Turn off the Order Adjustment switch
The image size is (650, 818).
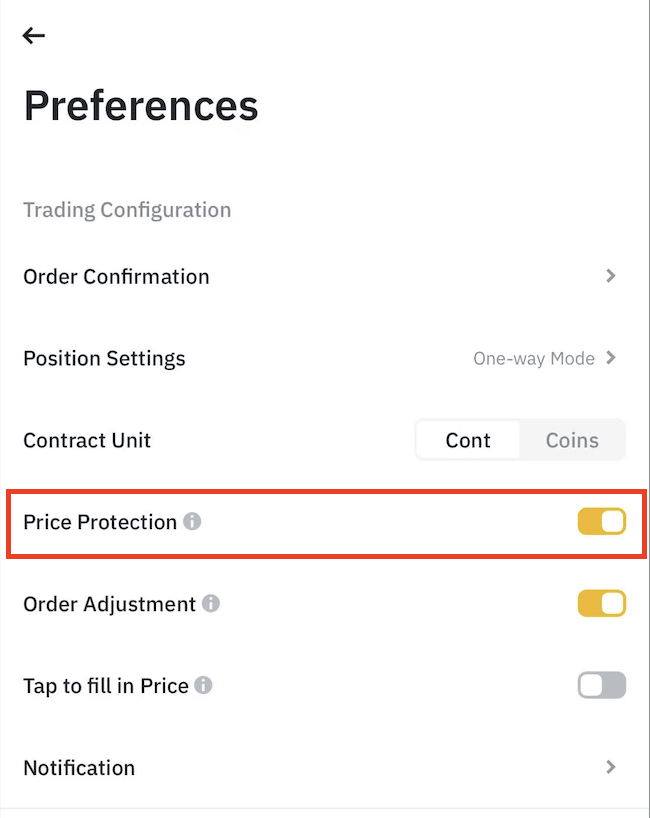click(x=601, y=604)
